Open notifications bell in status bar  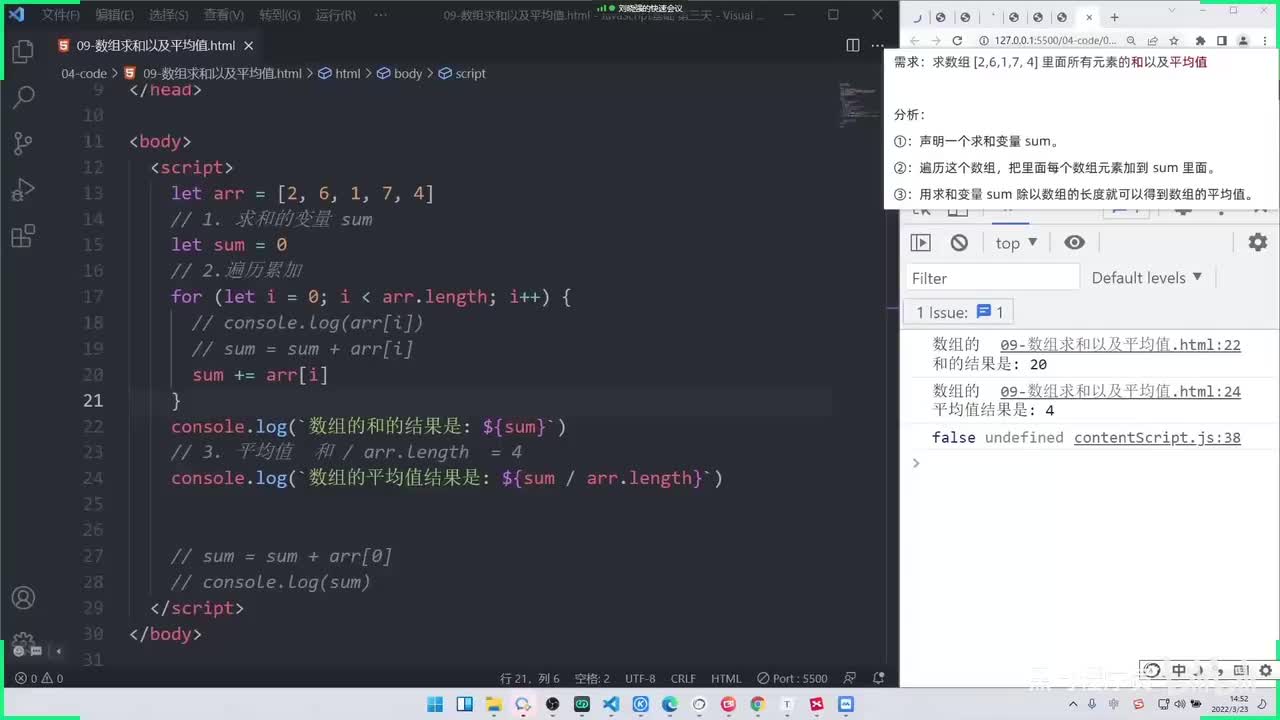(x=878, y=678)
